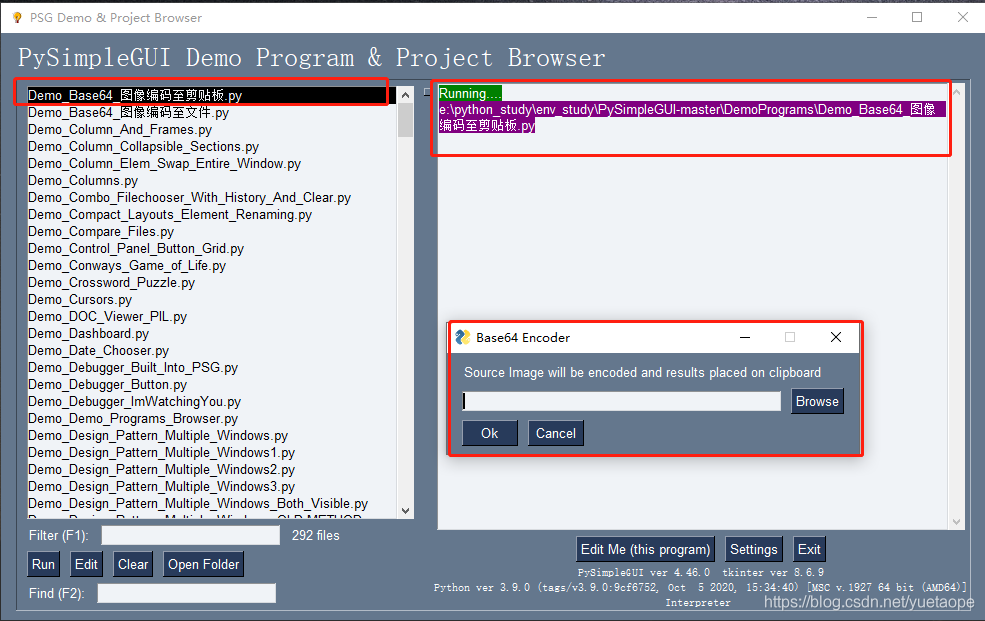The image size is (985, 621).
Task: Select Demo_Debugger_Button.py
Action: 212,384
